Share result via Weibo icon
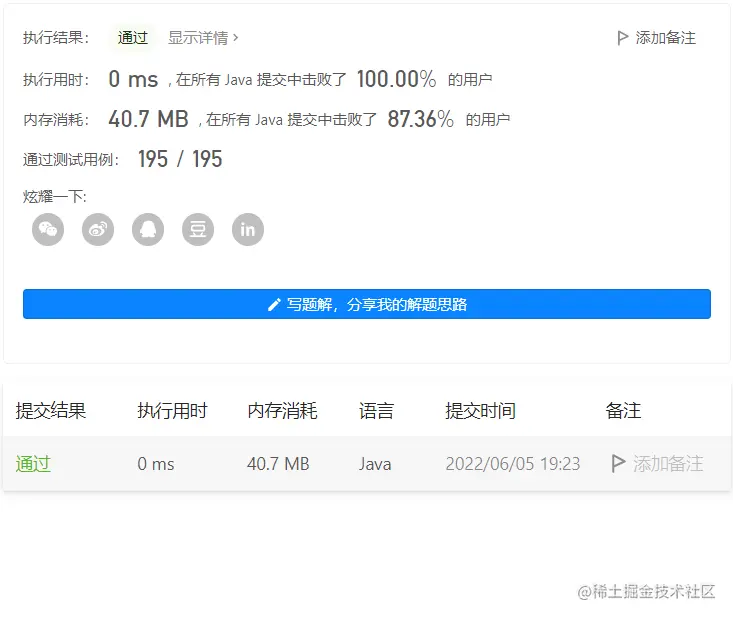733x618 pixels. coord(98,230)
